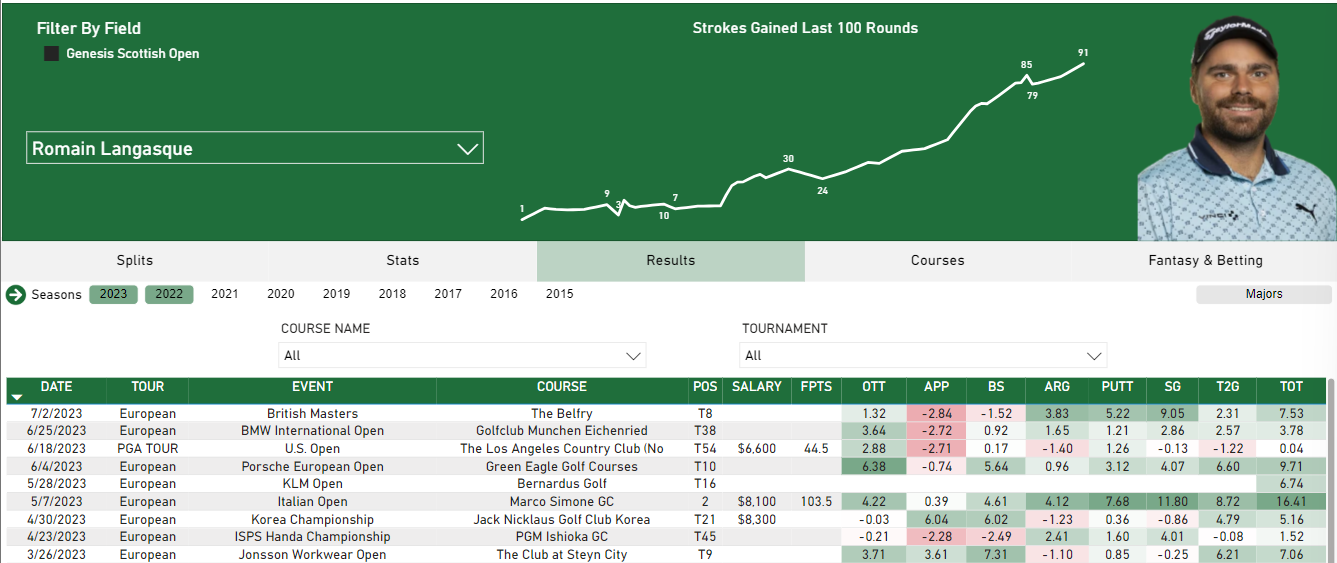Screen dimensions: 1337x563
Task: Click the 85 point on strokes gained chart
Action: (x=1026, y=76)
